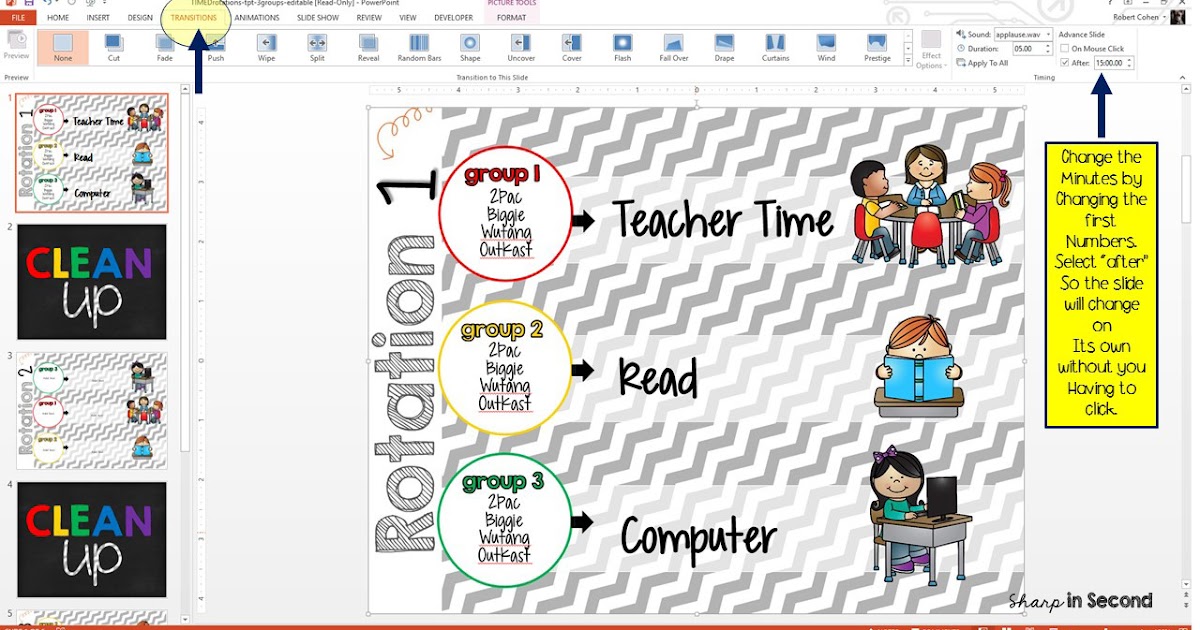Uncheck the After advance option
The width and height of the screenshot is (1200, 630).
(x=1064, y=63)
